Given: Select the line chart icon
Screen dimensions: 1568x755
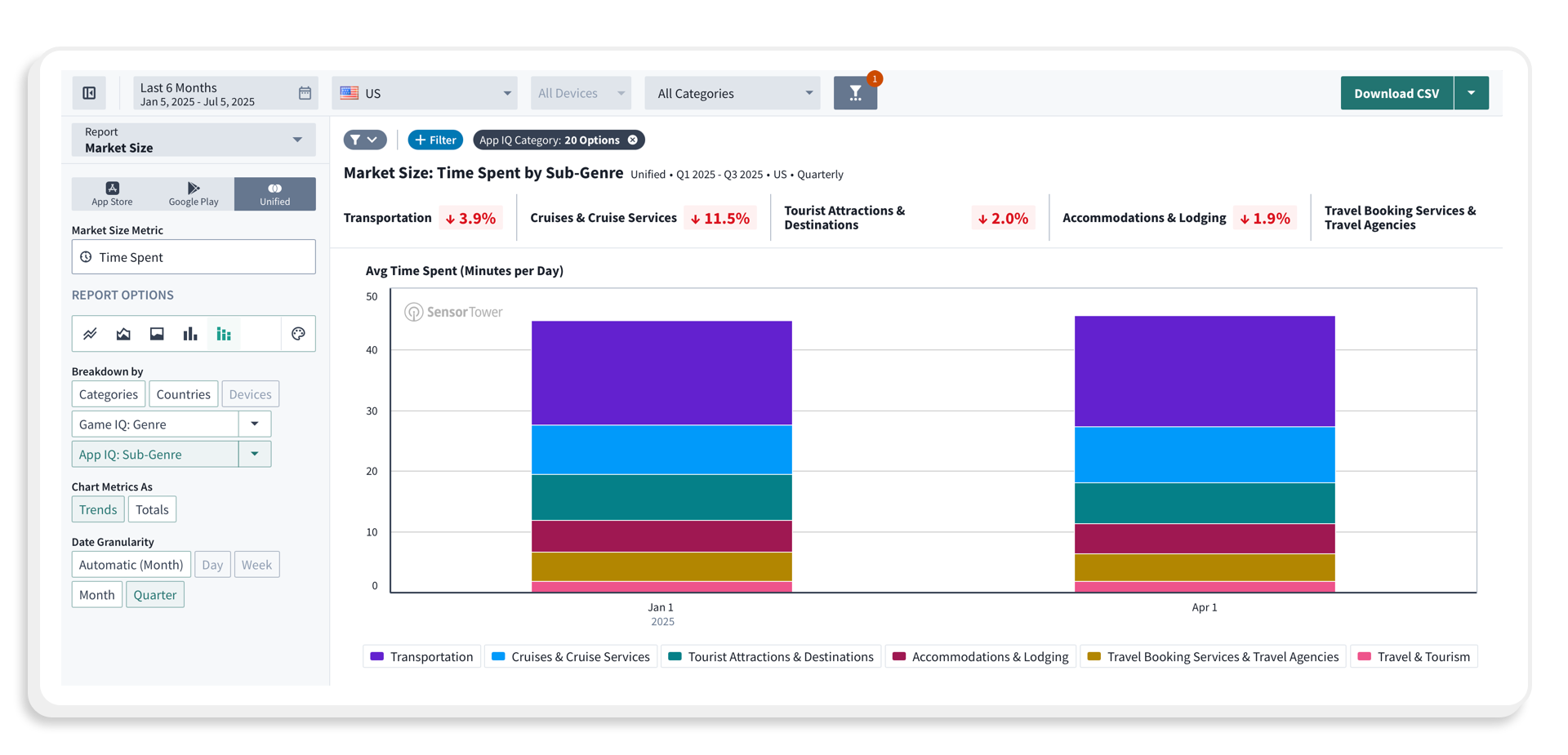Looking at the screenshot, I should coord(90,334).
